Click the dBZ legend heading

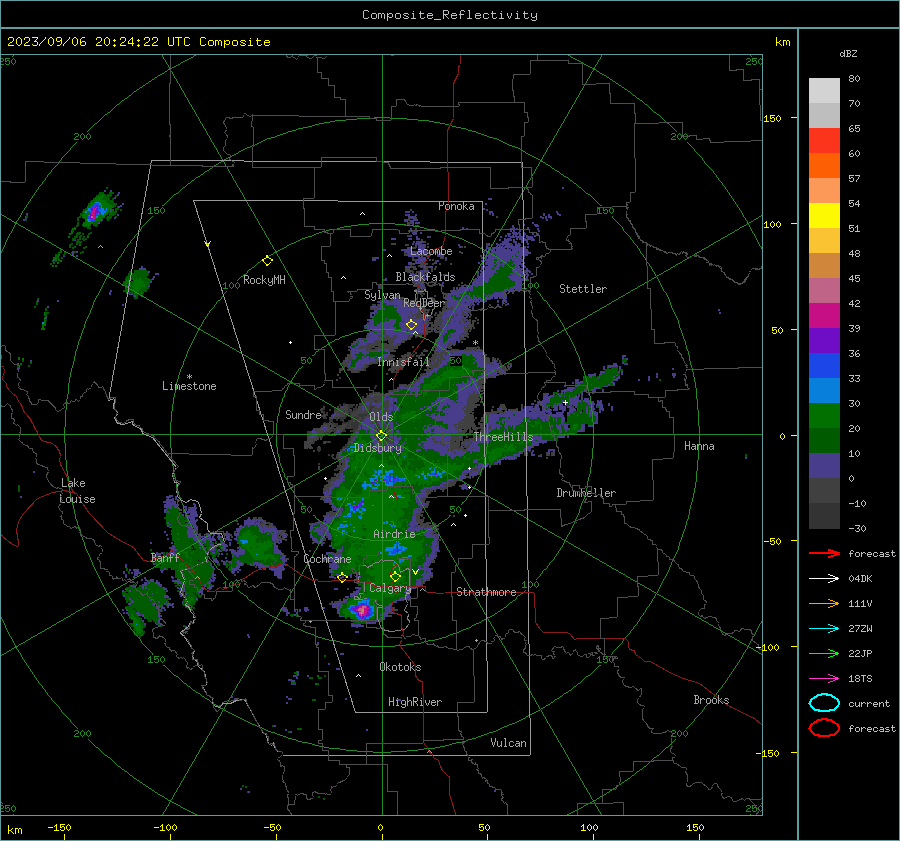848,53
